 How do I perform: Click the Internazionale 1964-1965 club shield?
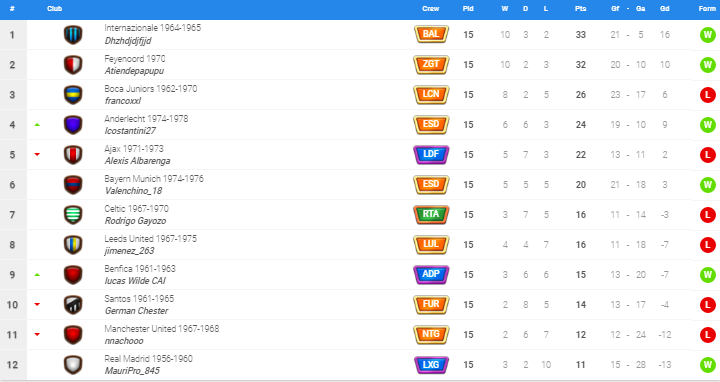pyautogui.click(x=73, y=35)
